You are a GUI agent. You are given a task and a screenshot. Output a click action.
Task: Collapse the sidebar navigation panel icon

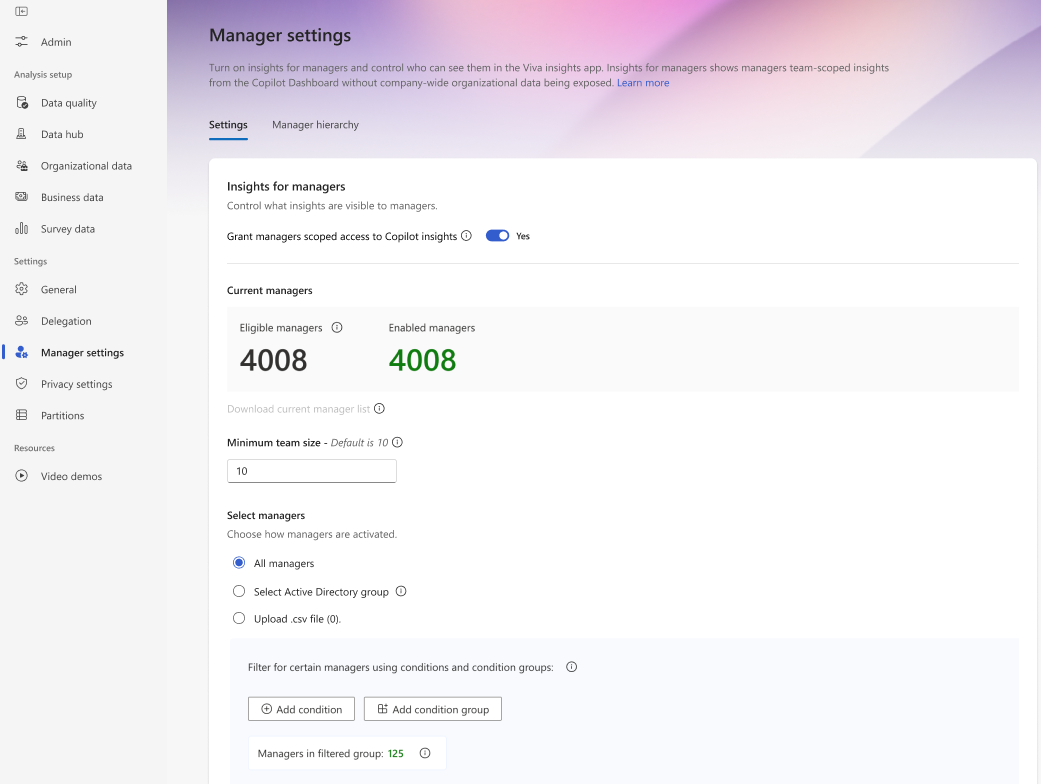click(21, 11)
